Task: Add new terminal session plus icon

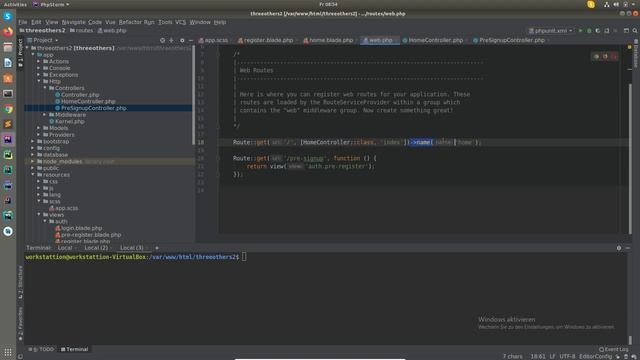Action: (157, 248)
